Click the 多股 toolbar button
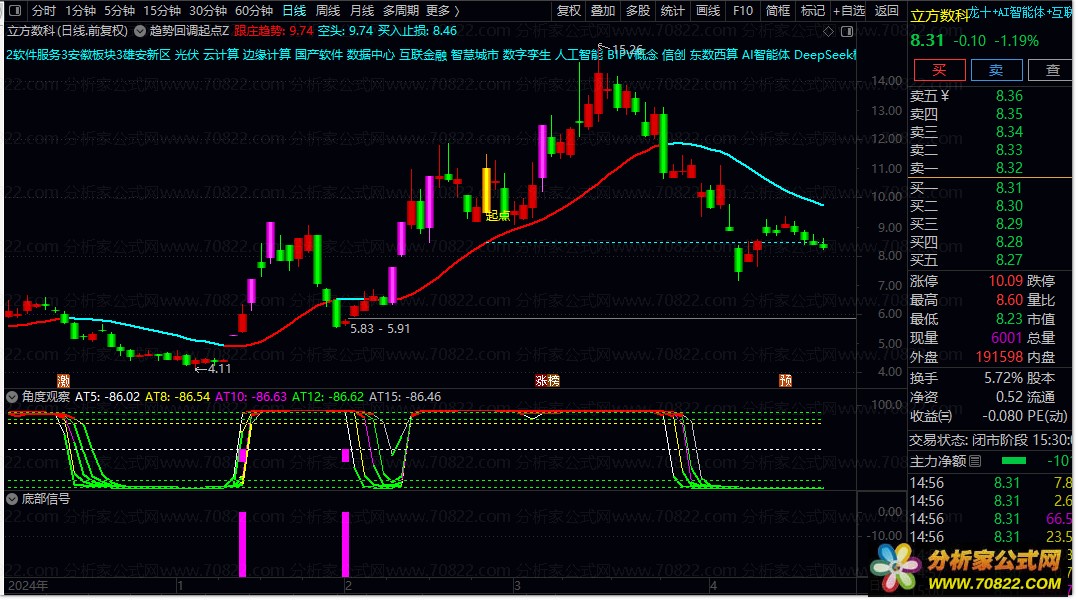The image size is (1078, 600). click(637, 10)
